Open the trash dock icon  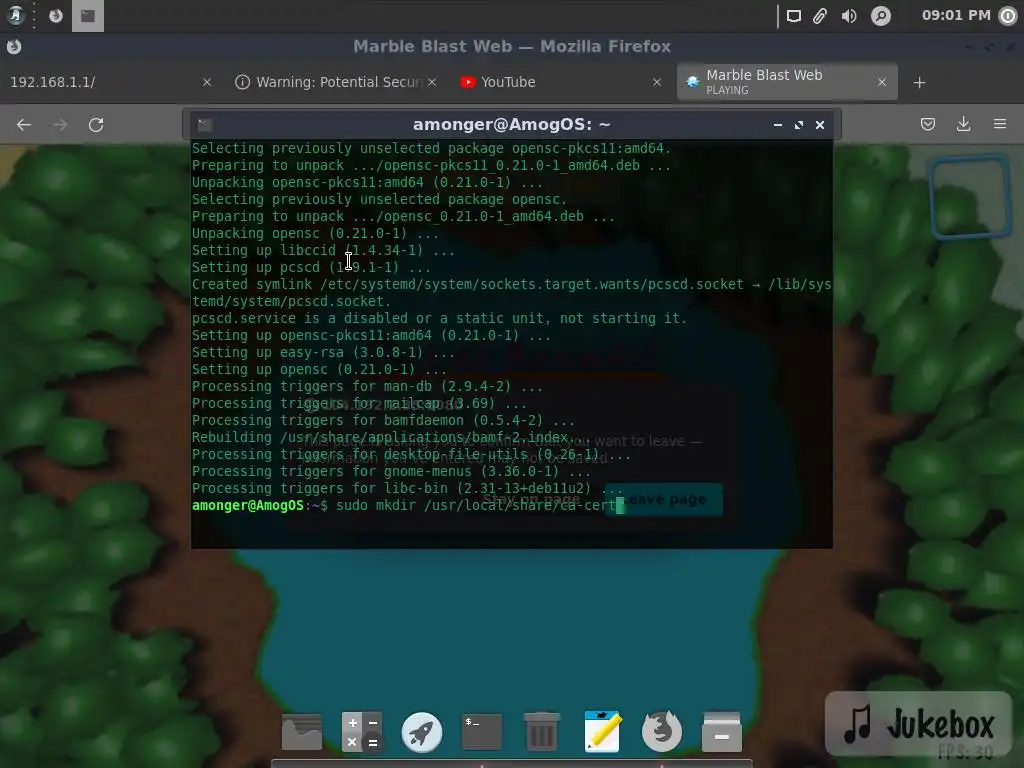(x=541, y=731)
